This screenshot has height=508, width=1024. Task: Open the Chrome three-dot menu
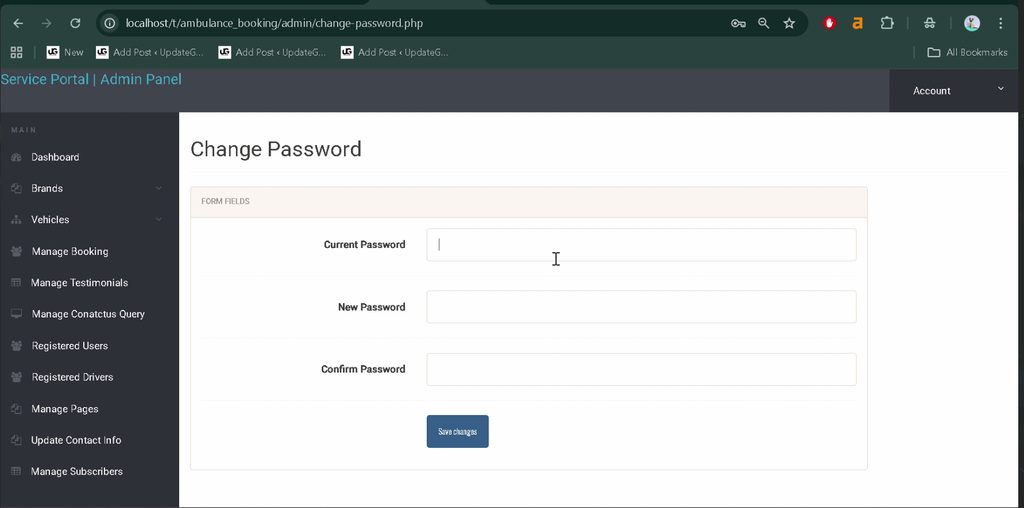pos(1000,24)
